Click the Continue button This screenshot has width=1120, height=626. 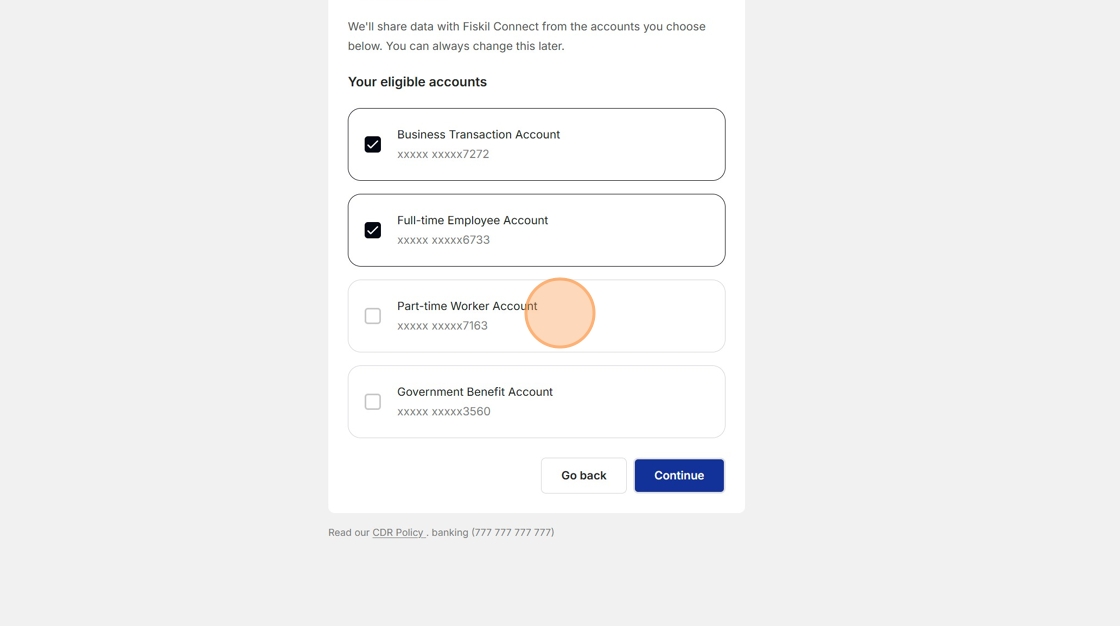pos(679,476)
